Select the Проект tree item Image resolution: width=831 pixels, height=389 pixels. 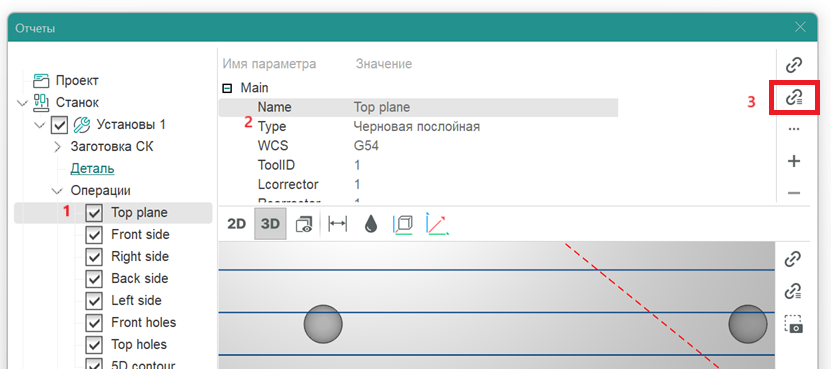pyautogui.click(x=77, y=81)
